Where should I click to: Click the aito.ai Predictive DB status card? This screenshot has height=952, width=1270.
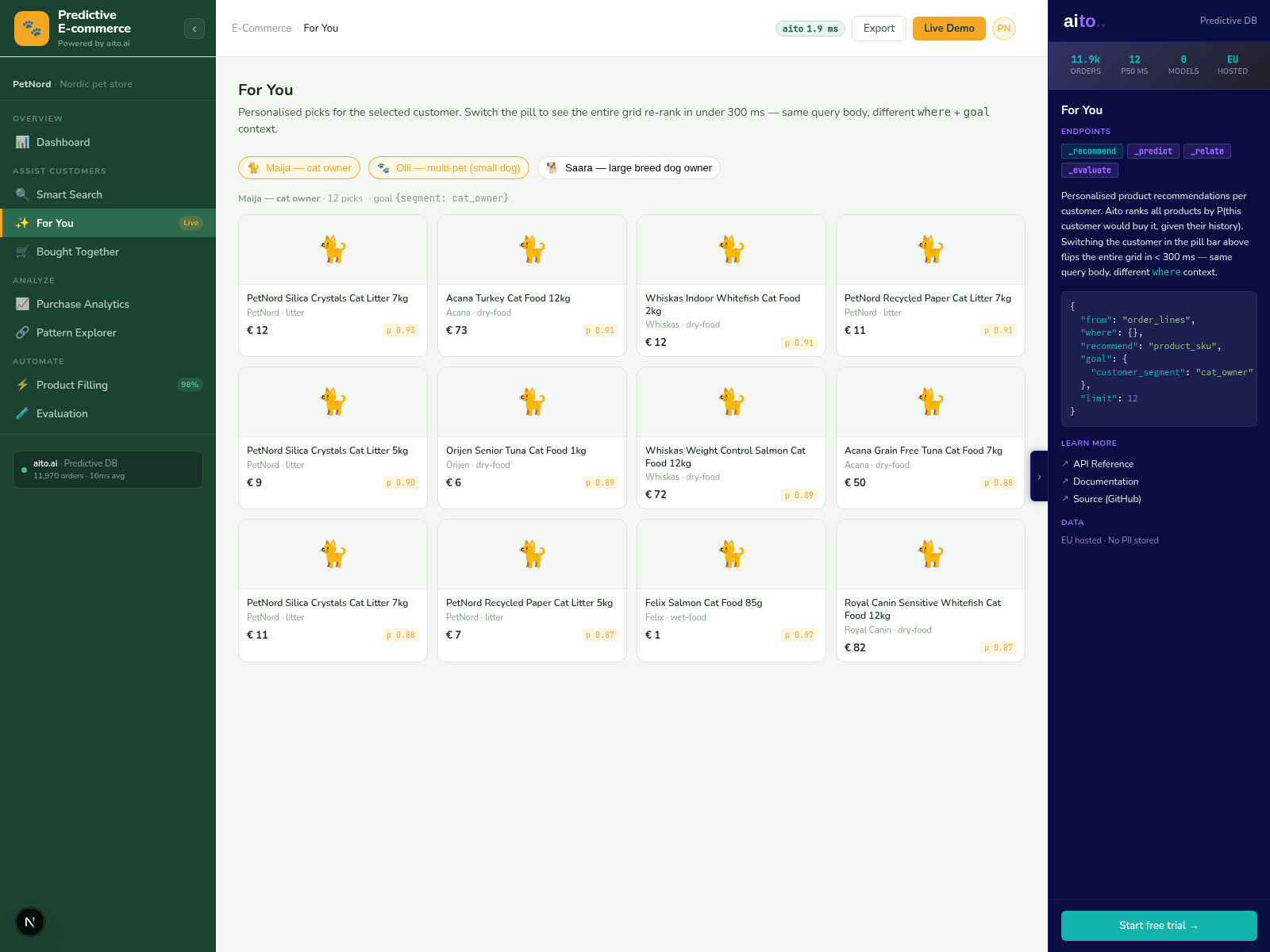tap(108, 470)
